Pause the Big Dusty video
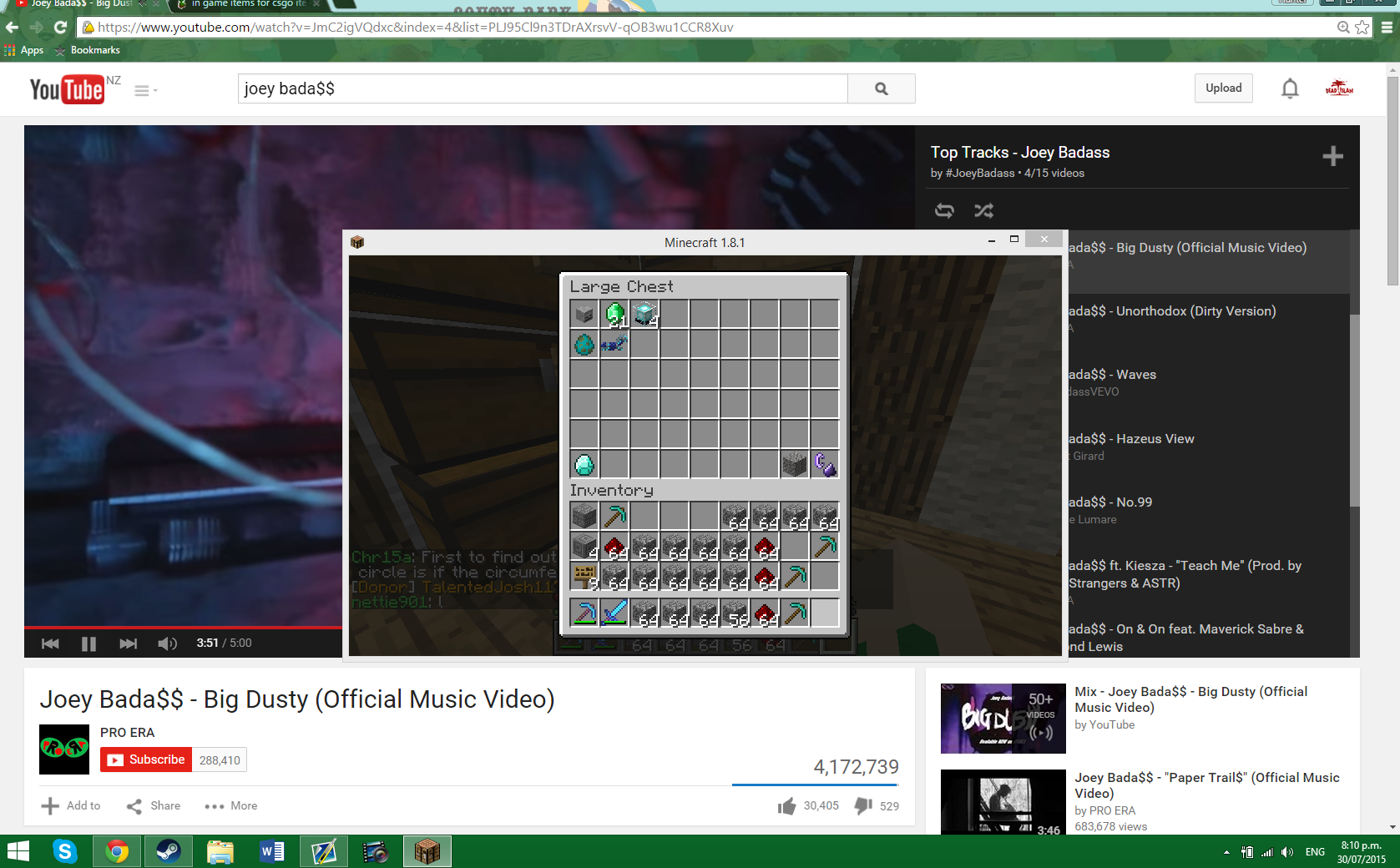The image size is (1400, 868). (88, 643)
